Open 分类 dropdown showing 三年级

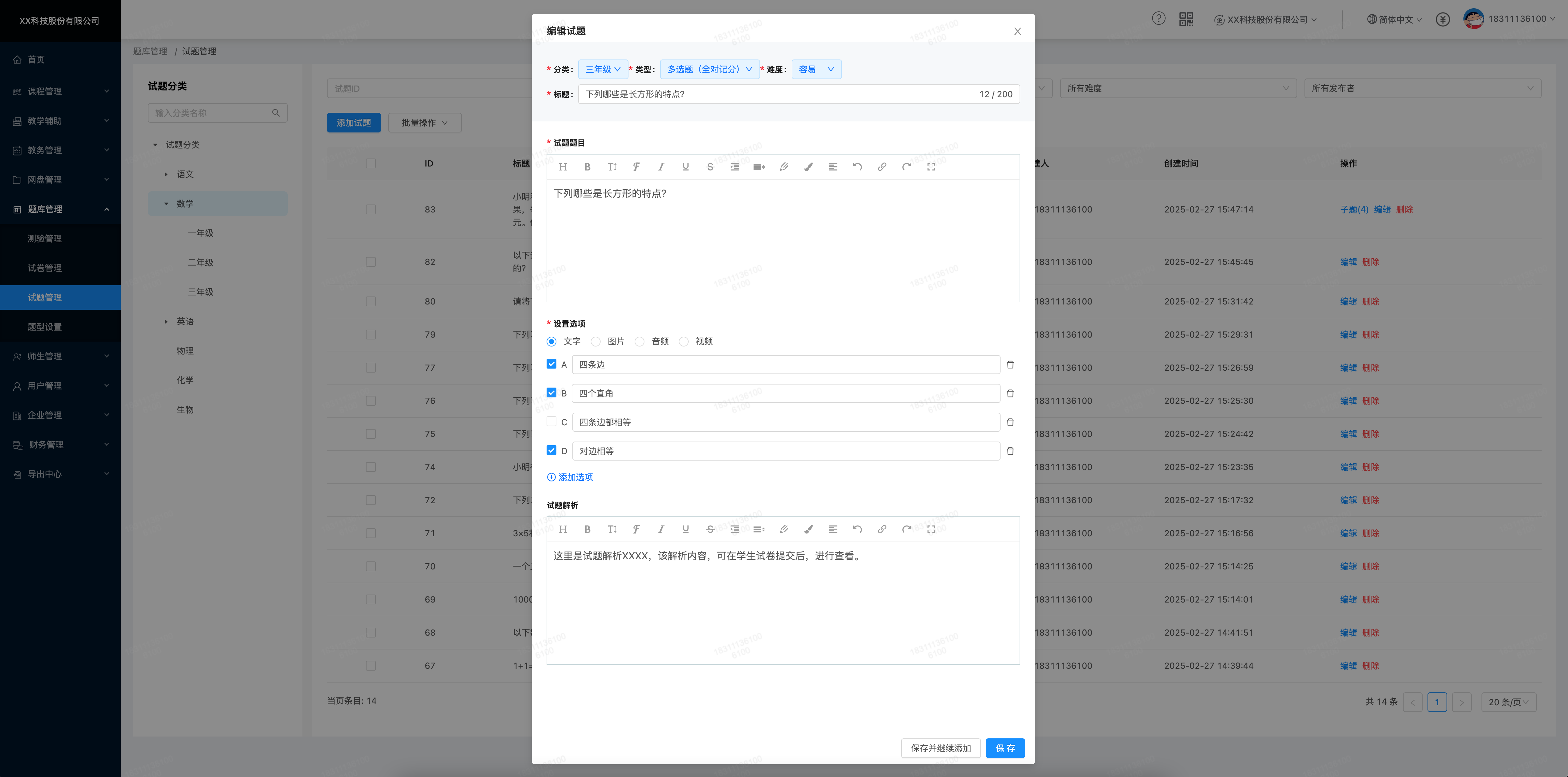tap(603, 69)
